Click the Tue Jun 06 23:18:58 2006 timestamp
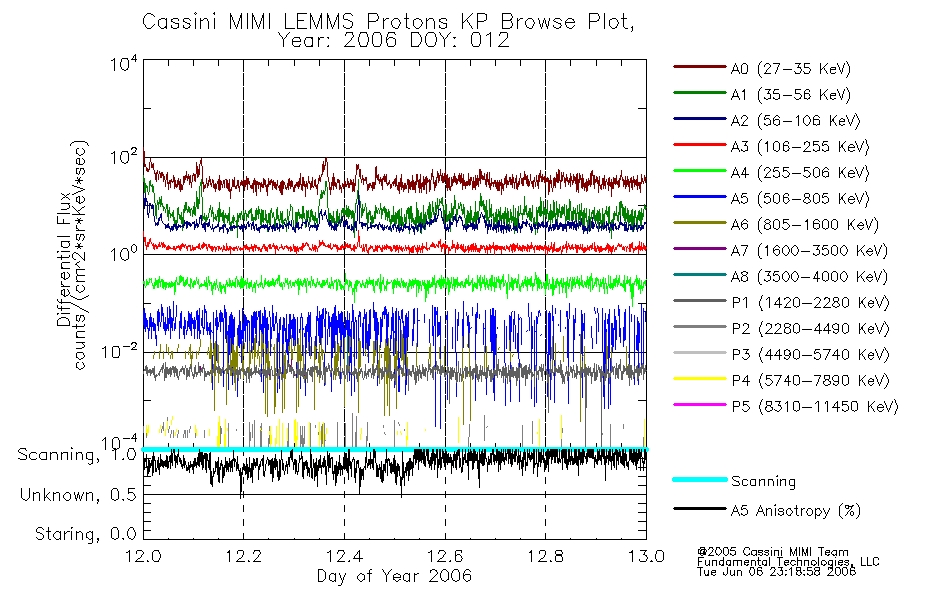950x600 pixels. tap(776, 572)
